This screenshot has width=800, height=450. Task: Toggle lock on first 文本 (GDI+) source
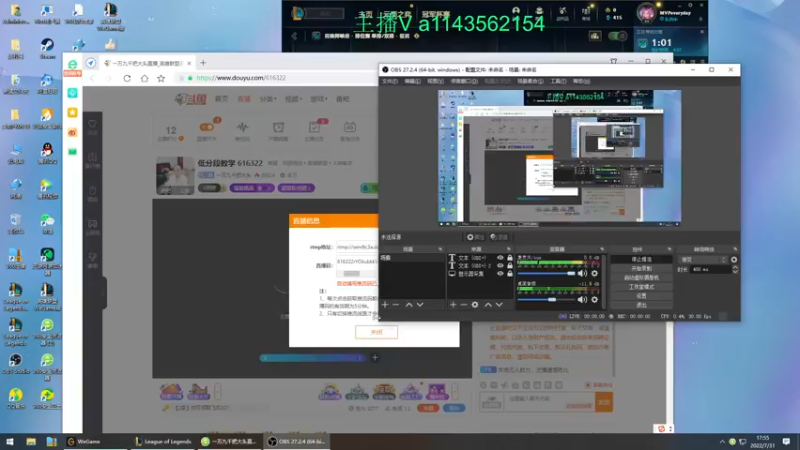(510, 258)
